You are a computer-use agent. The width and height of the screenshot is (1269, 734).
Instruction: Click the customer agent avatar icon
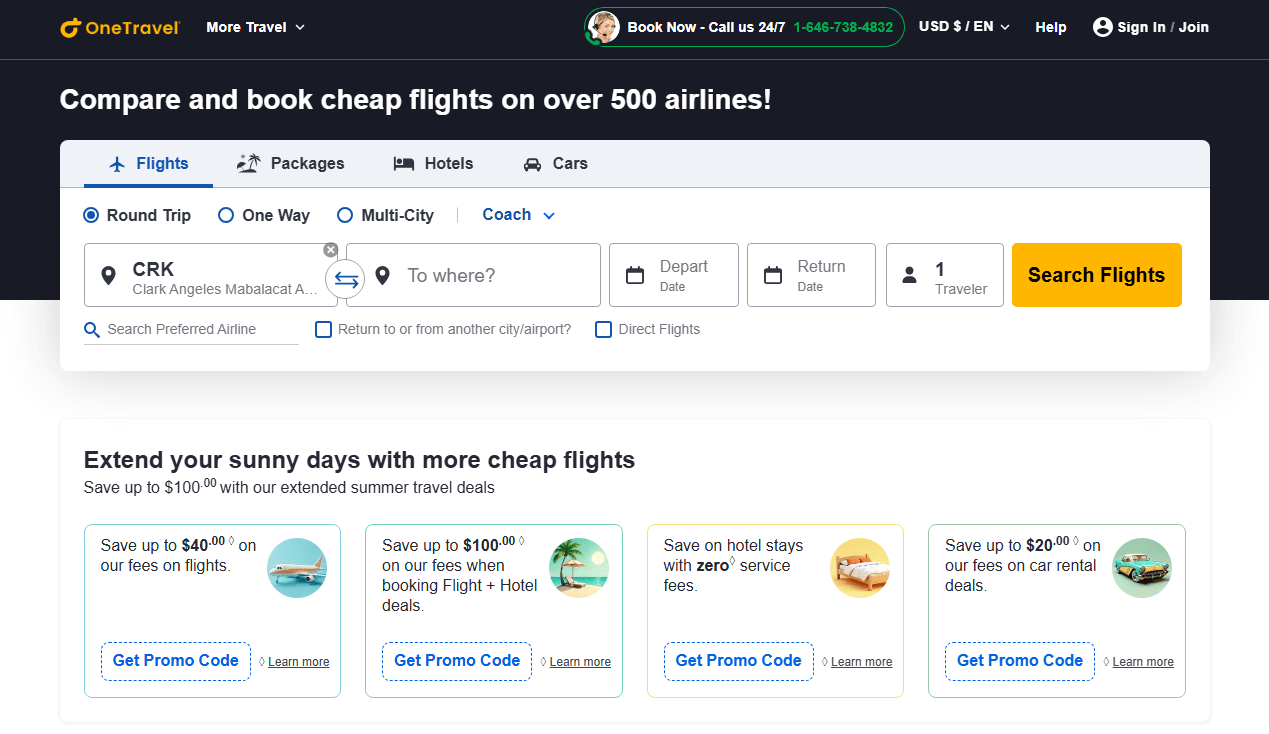tap(603, 27)
